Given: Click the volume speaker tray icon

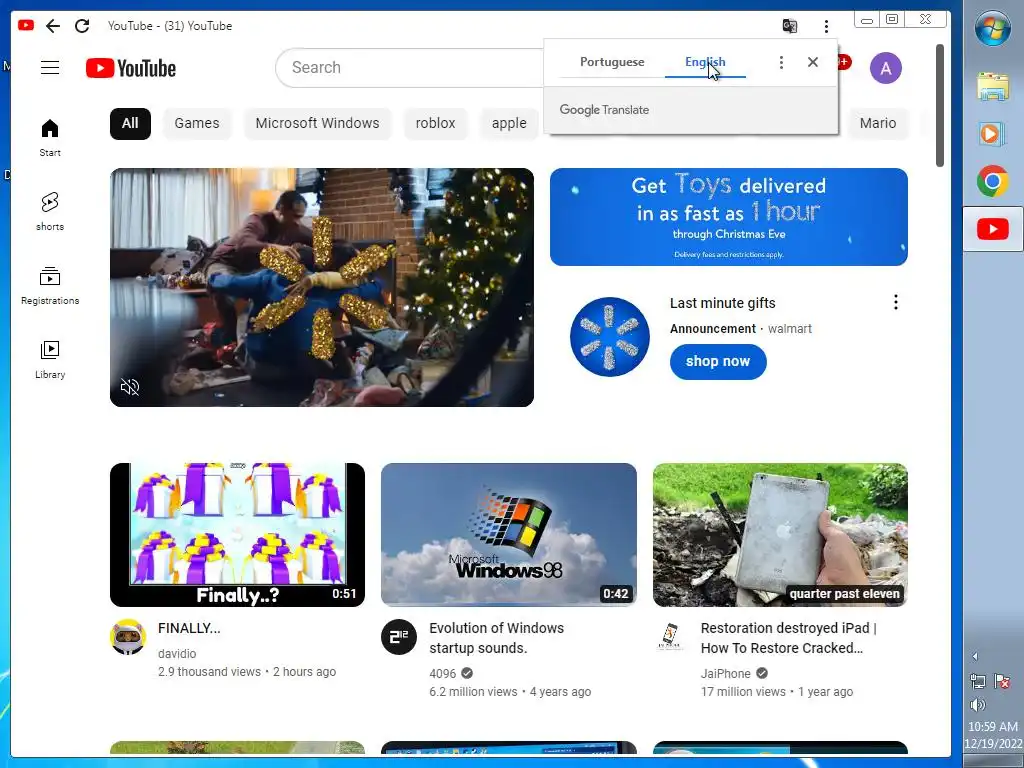Looking at the screenshot, I should [978, 705].
